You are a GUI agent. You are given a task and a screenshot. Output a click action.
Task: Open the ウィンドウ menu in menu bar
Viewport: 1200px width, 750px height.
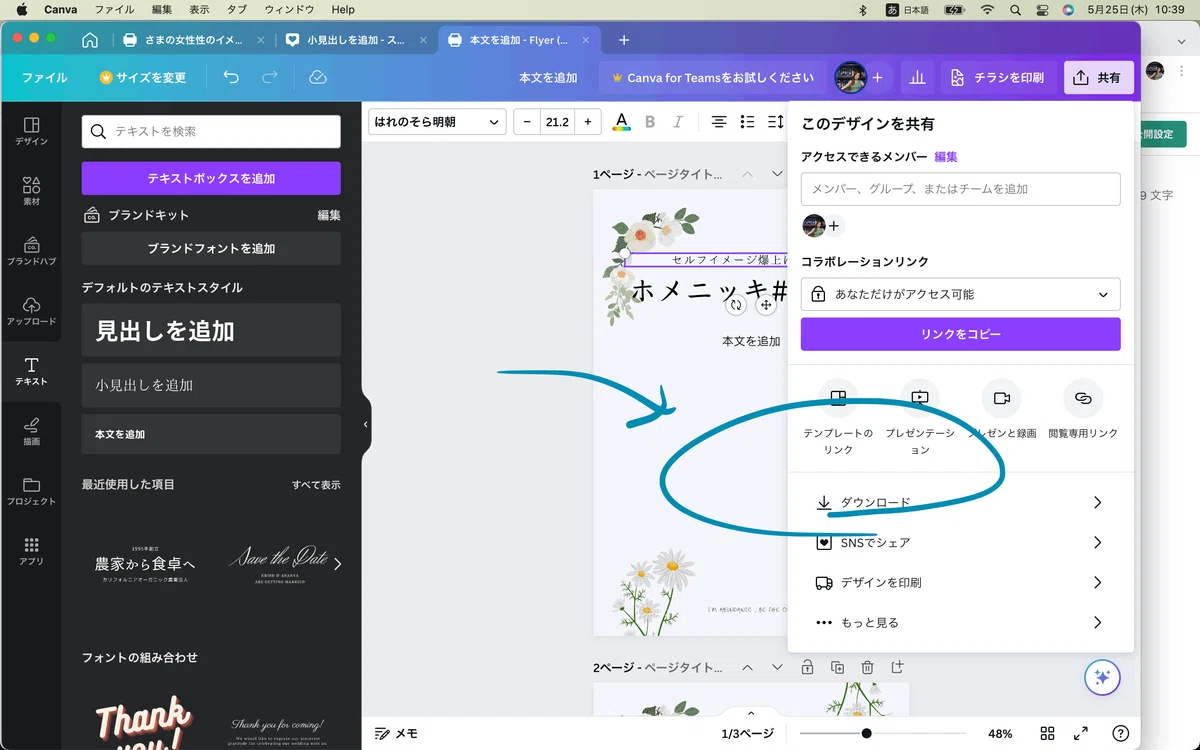click(290, 9)
